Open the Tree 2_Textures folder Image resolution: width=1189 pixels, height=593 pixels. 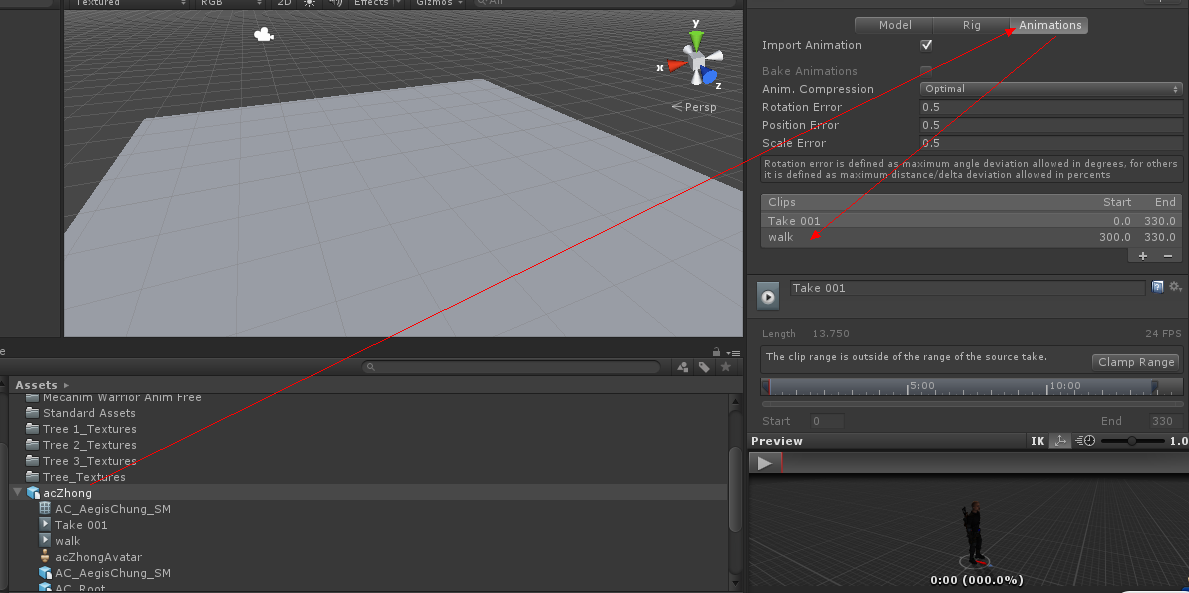coord(89,445)
